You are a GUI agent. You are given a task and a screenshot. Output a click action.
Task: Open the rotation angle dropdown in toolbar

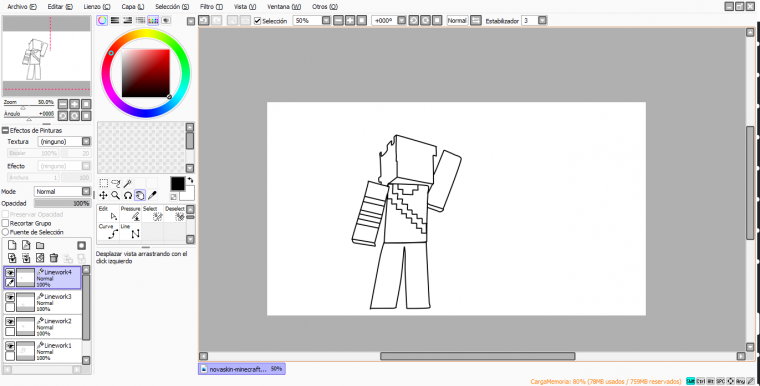(402, 20)
